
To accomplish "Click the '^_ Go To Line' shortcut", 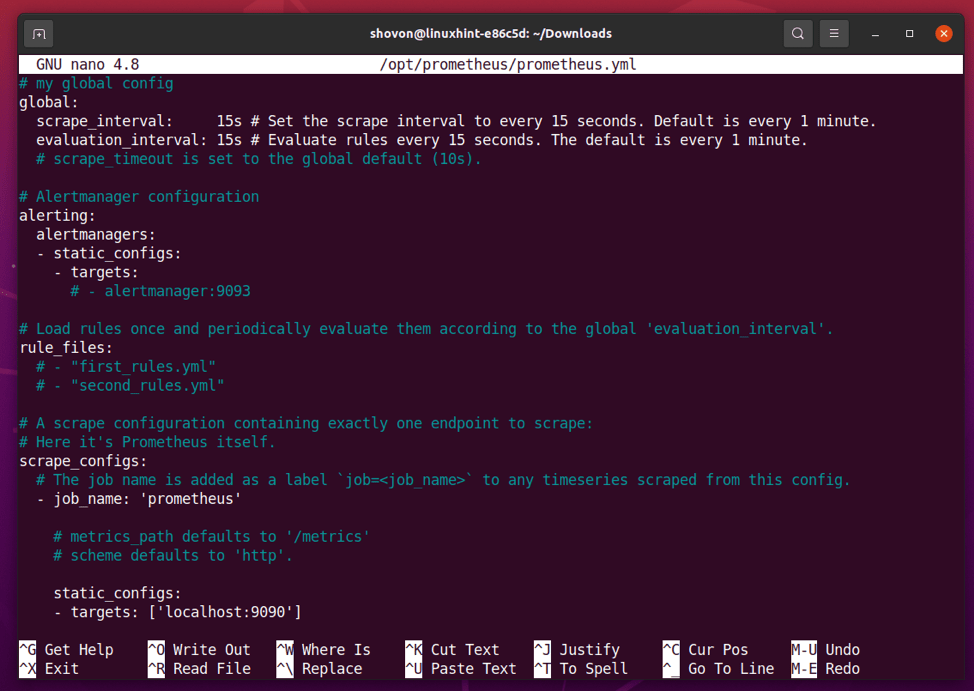I will 719,669.
